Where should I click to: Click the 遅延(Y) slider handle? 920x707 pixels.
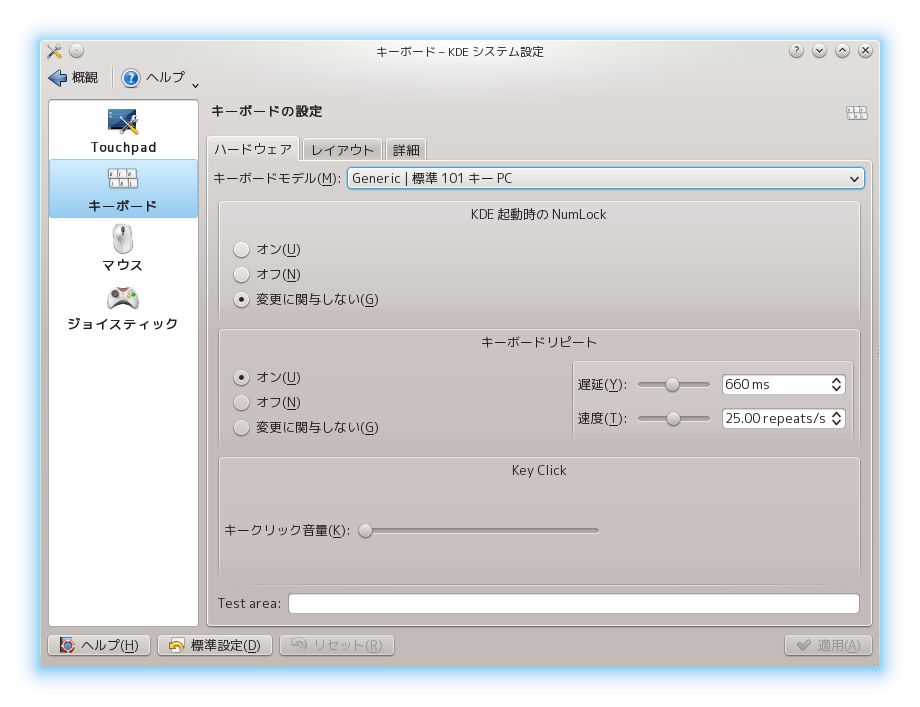click(672, 384)
